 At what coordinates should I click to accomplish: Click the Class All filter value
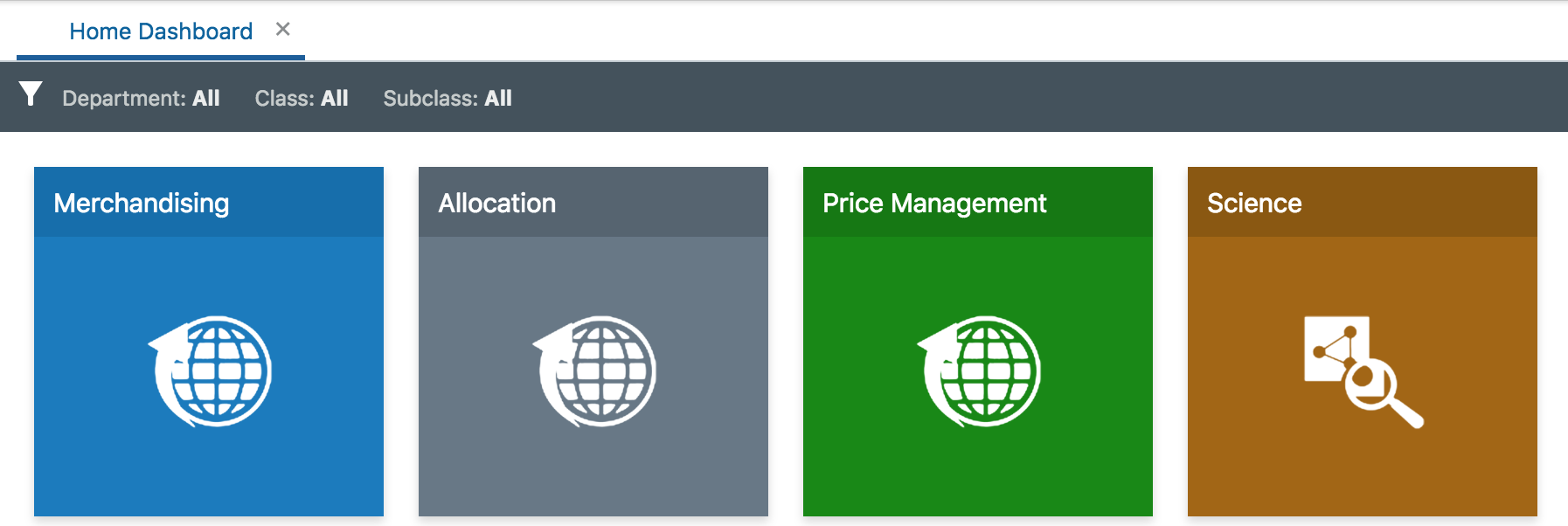(x=334, y=98)
